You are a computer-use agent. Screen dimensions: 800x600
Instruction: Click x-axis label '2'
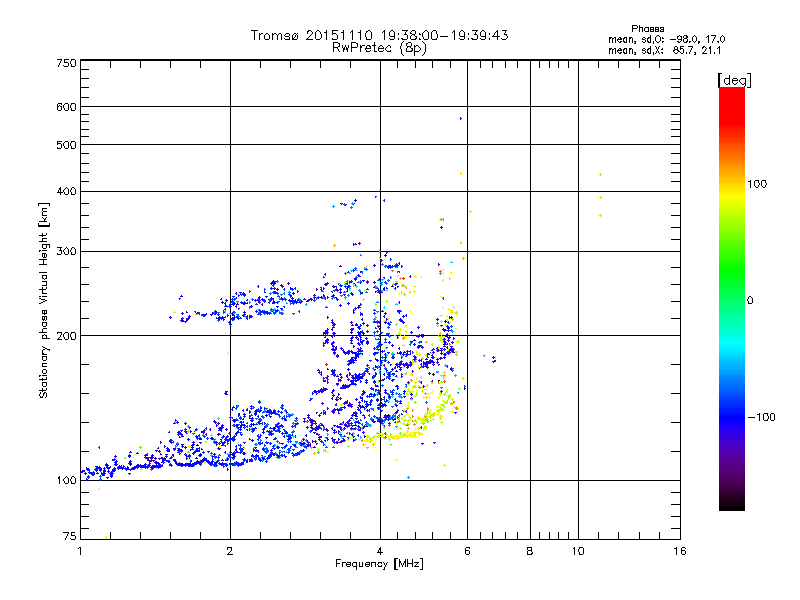point(230,551)
